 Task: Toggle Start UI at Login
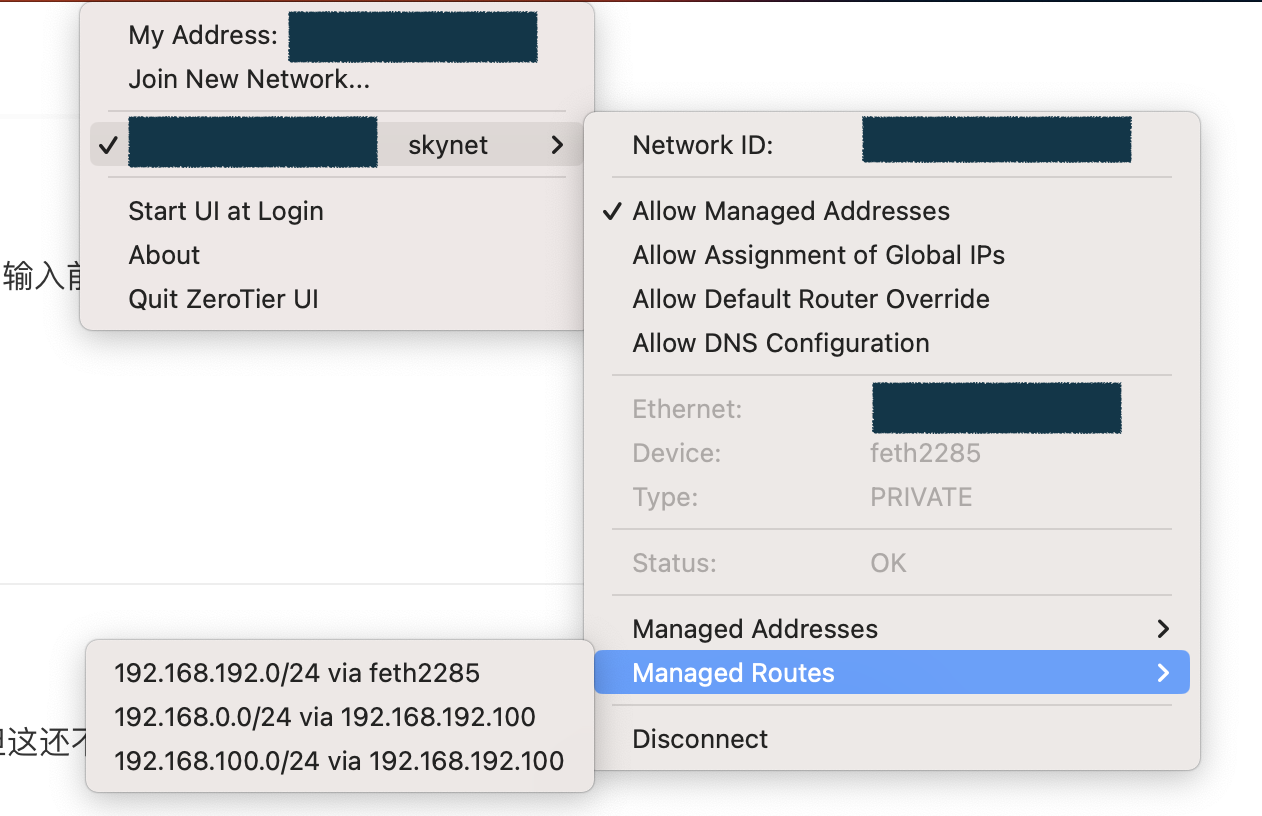pyautogui.click(x=226, y=211)
